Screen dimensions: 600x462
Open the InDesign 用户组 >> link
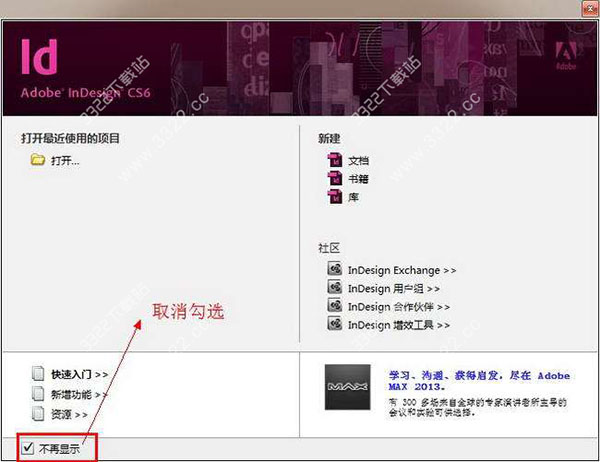pyautogui.click(x=394, y=289)
